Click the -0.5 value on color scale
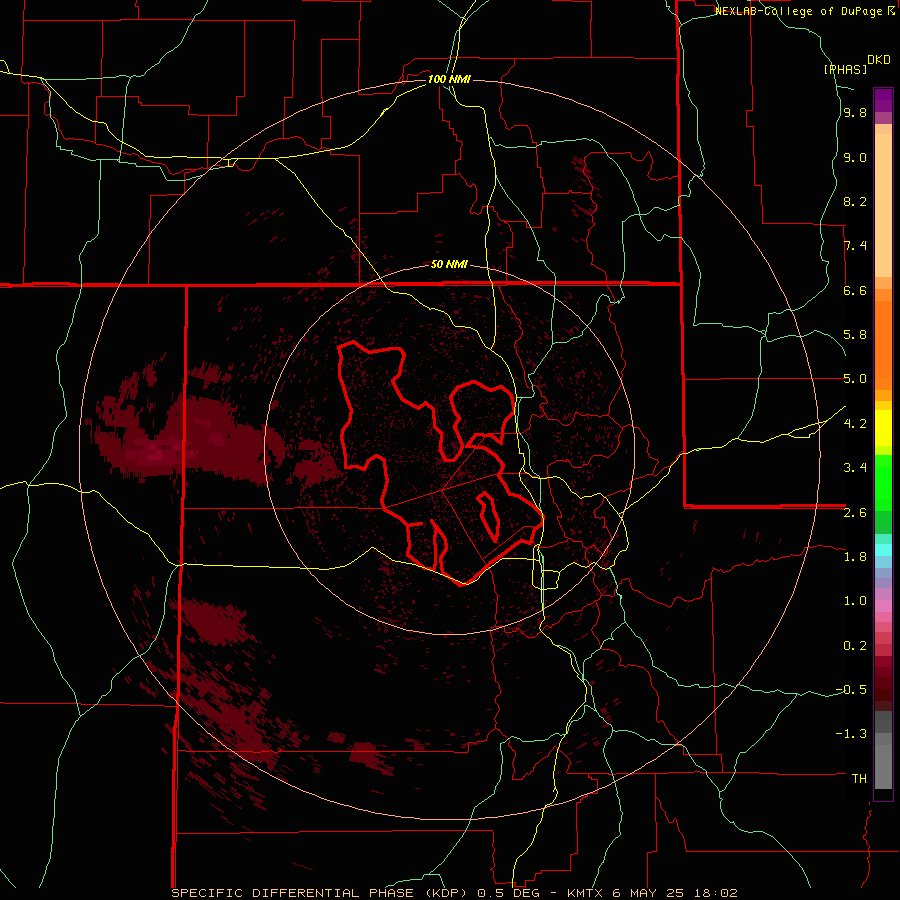This screenshot has height=900, width=900. coord(851,690)
